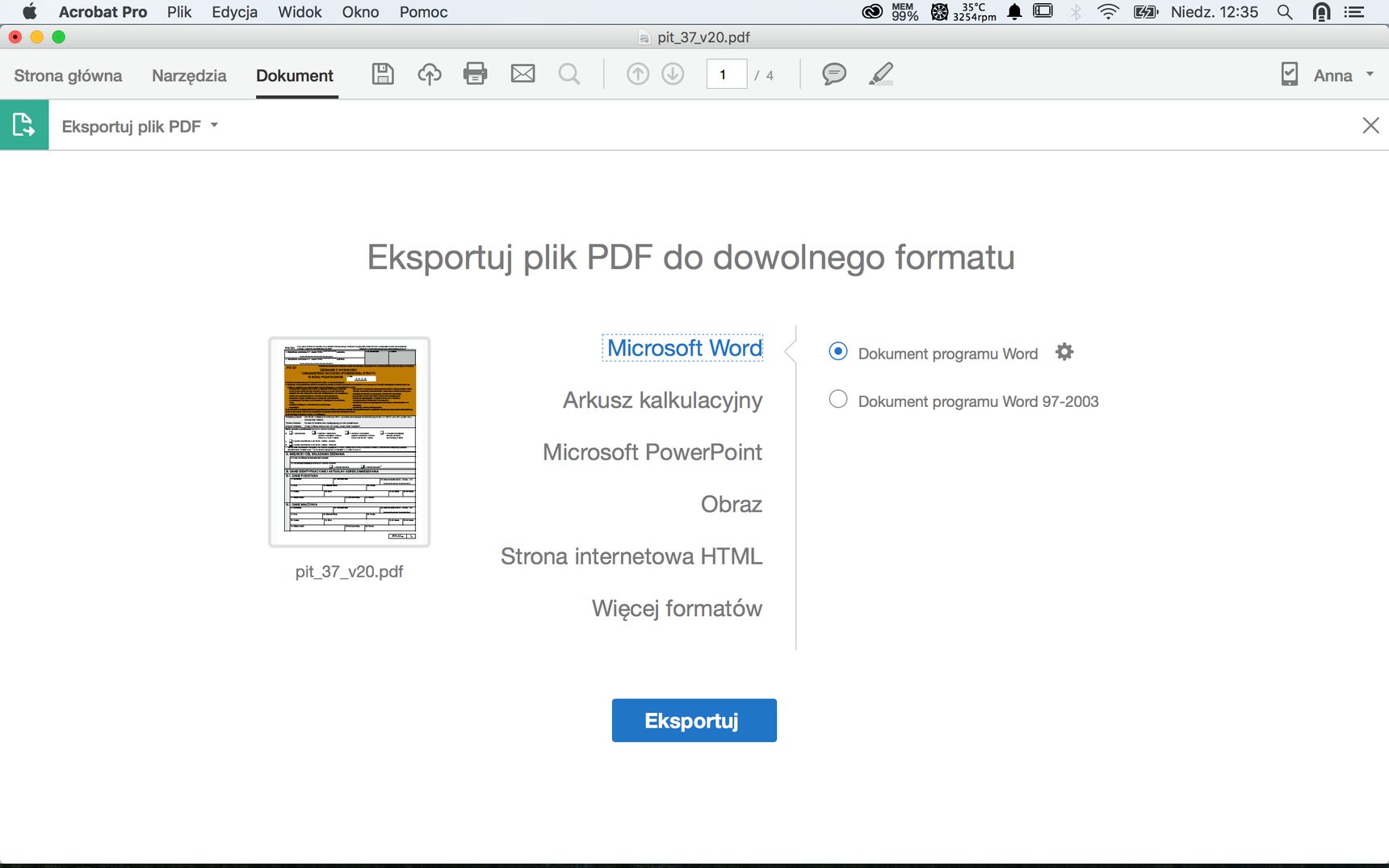Screen dimensions: 1389x868
Task: Switch to Narzędzia tab
Action: coord(189,75)
